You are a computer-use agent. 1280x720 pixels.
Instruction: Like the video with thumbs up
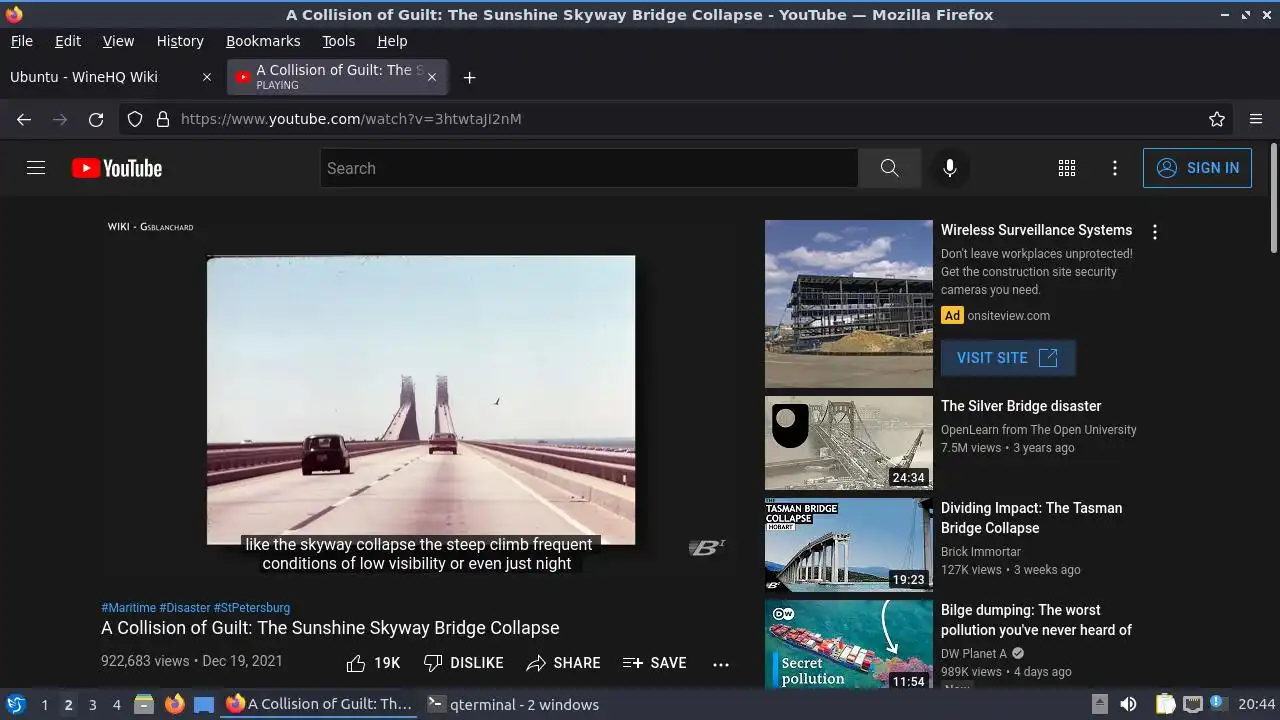(373, 663)
